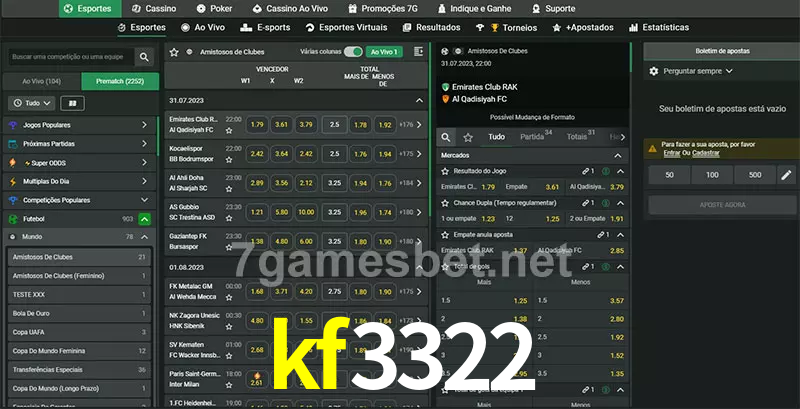Select the Partida markets tab
This screenshot has height=409, width=800.
[x=533, y=137]
